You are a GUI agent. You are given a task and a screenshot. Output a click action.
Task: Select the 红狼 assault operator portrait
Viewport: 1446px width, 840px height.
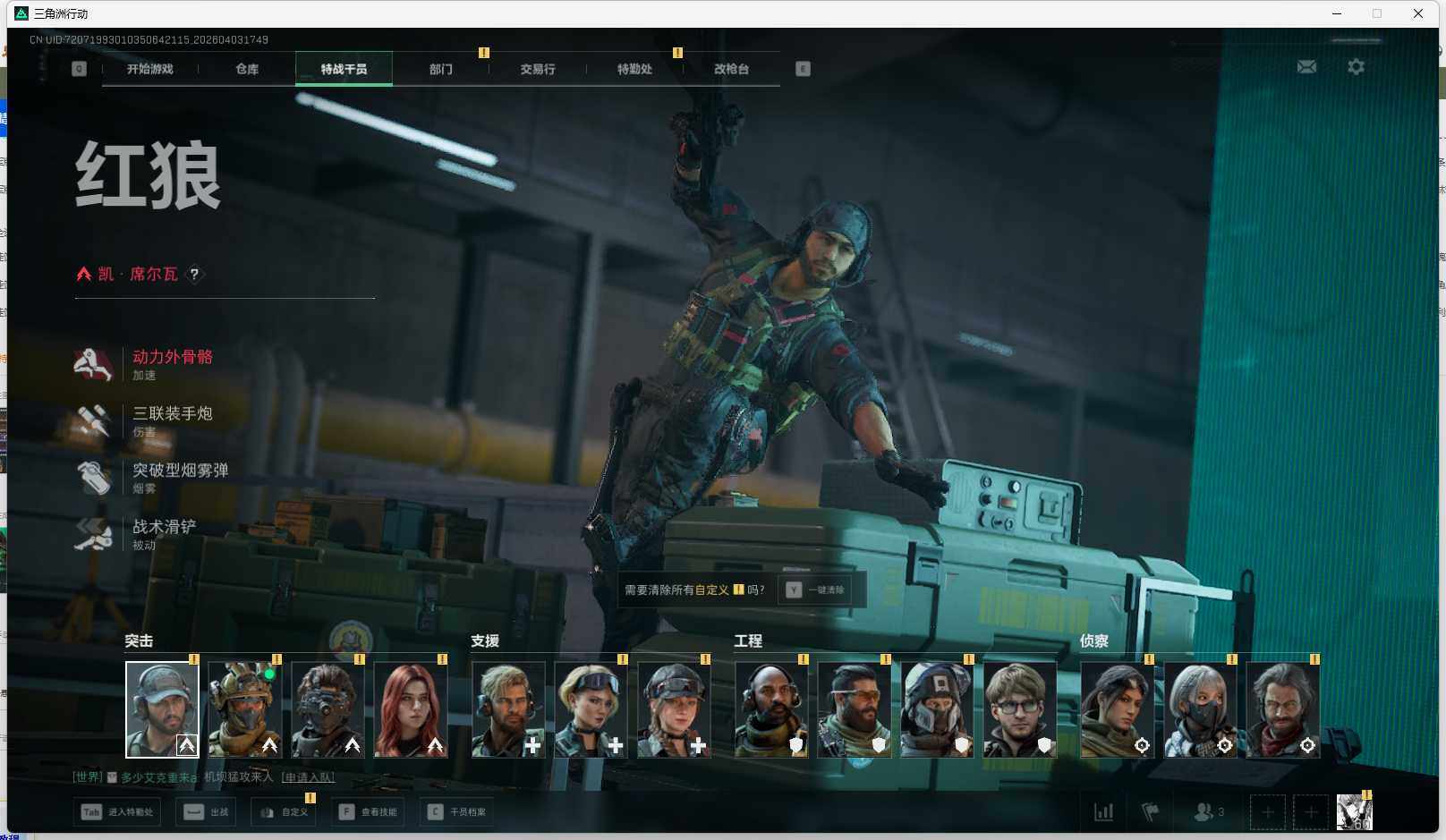pyautogui.click(x=162, y=709)
